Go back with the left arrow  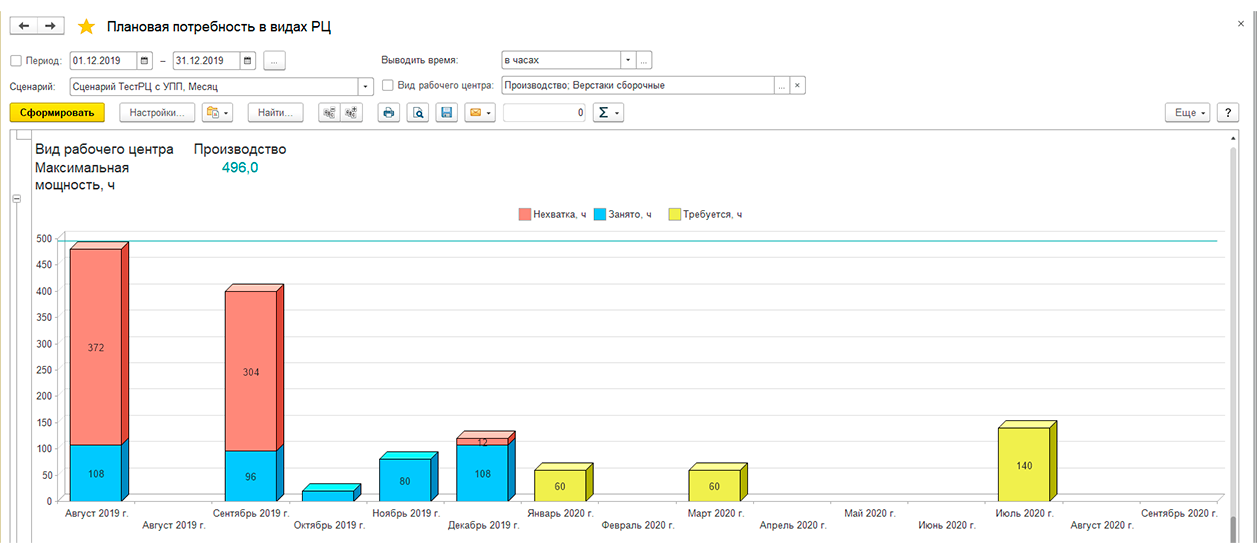(x=24, y=26)
